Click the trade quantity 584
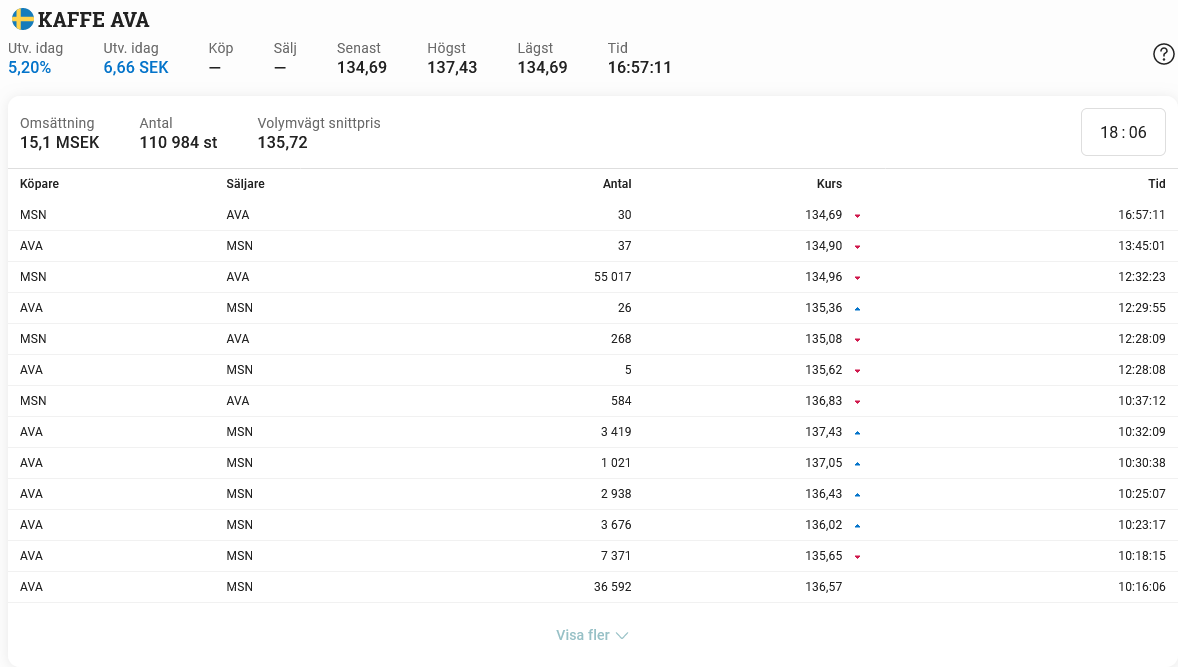This screenshot has height=667, width=1178. (x=621, y=400)
